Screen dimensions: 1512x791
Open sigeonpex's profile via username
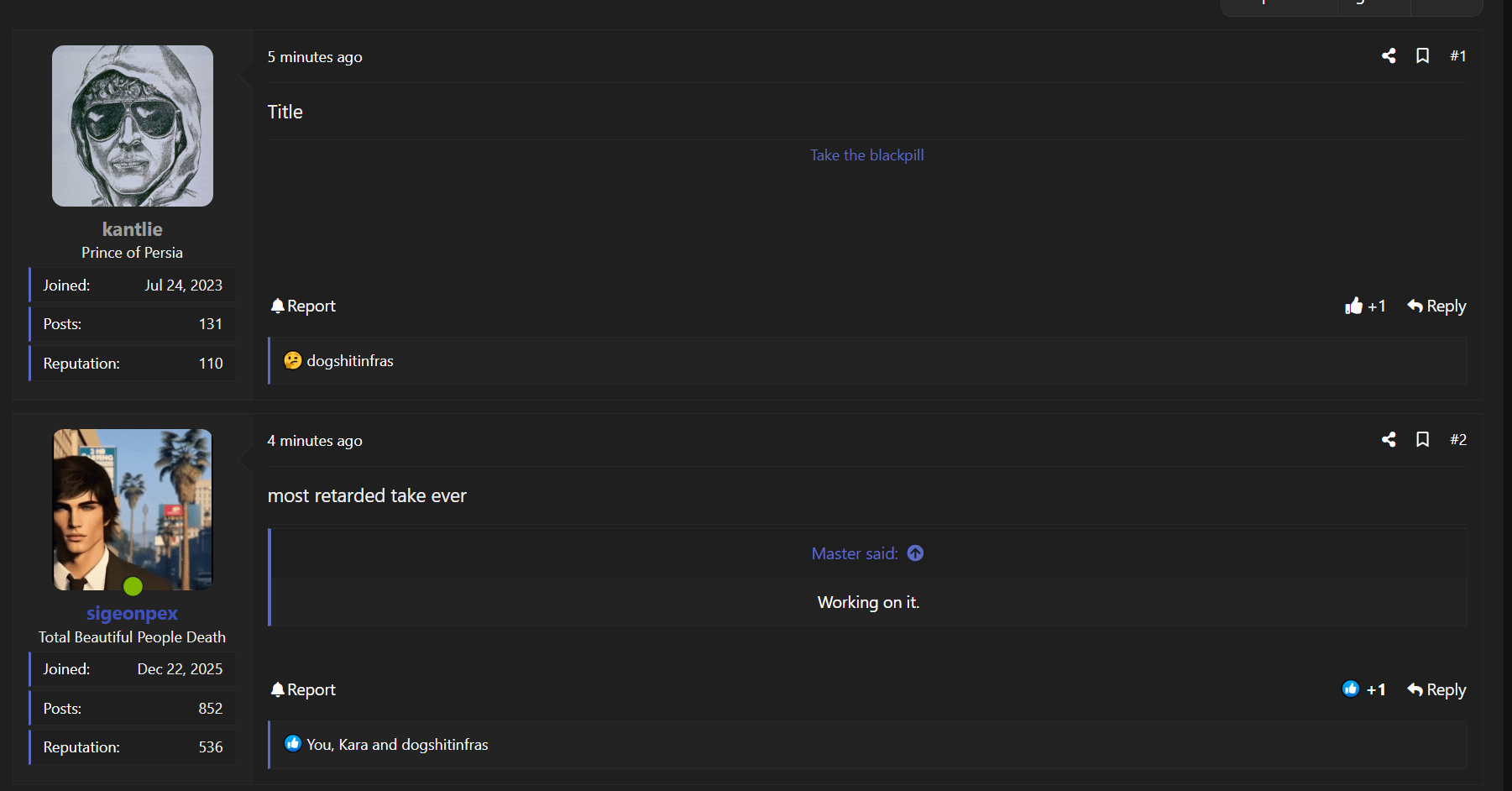132,614
